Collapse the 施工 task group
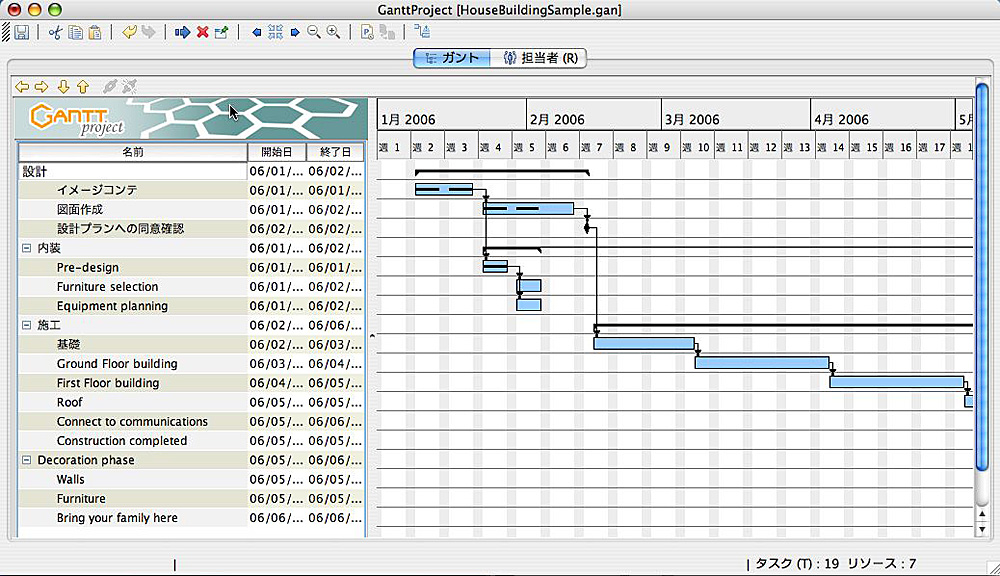This screenshot has width=1000, height=576. pos(27,325)
